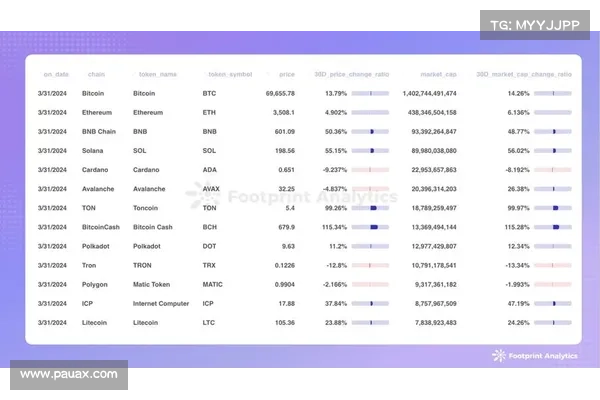This screenshot has width=600, height=400.
Task: Click the red bar beside -13.34% for Tron
Action: pyautogui.click(x=553, y=265)
